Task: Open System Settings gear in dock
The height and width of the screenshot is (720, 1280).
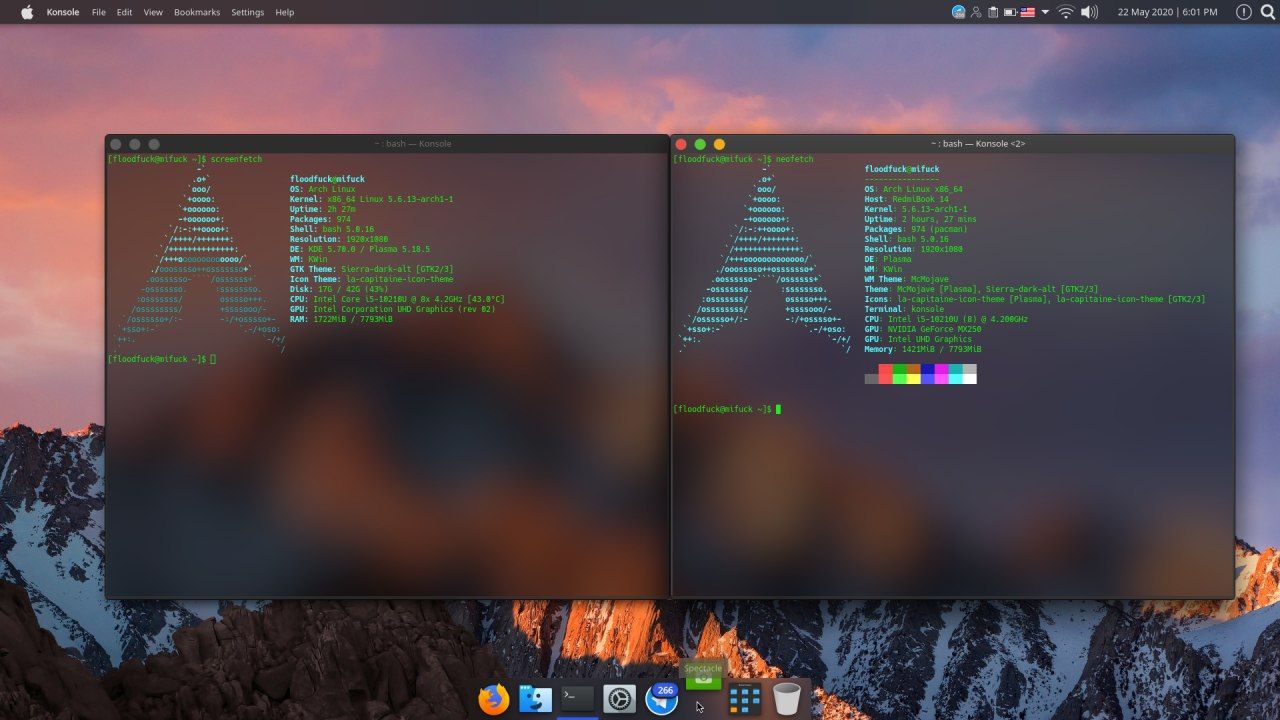Action: 620,699
